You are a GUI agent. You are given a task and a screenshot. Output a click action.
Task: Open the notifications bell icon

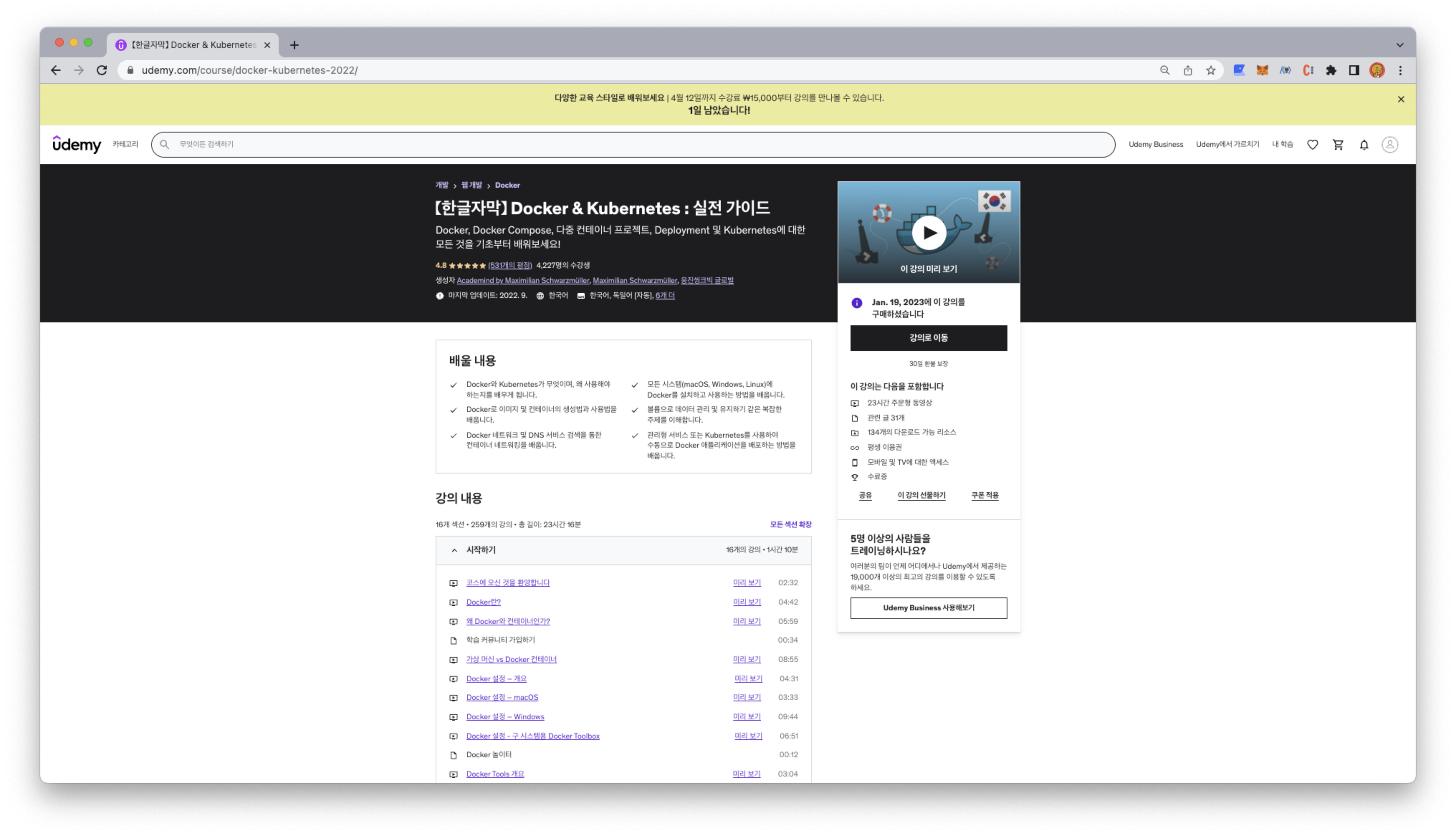[1364, 145]
